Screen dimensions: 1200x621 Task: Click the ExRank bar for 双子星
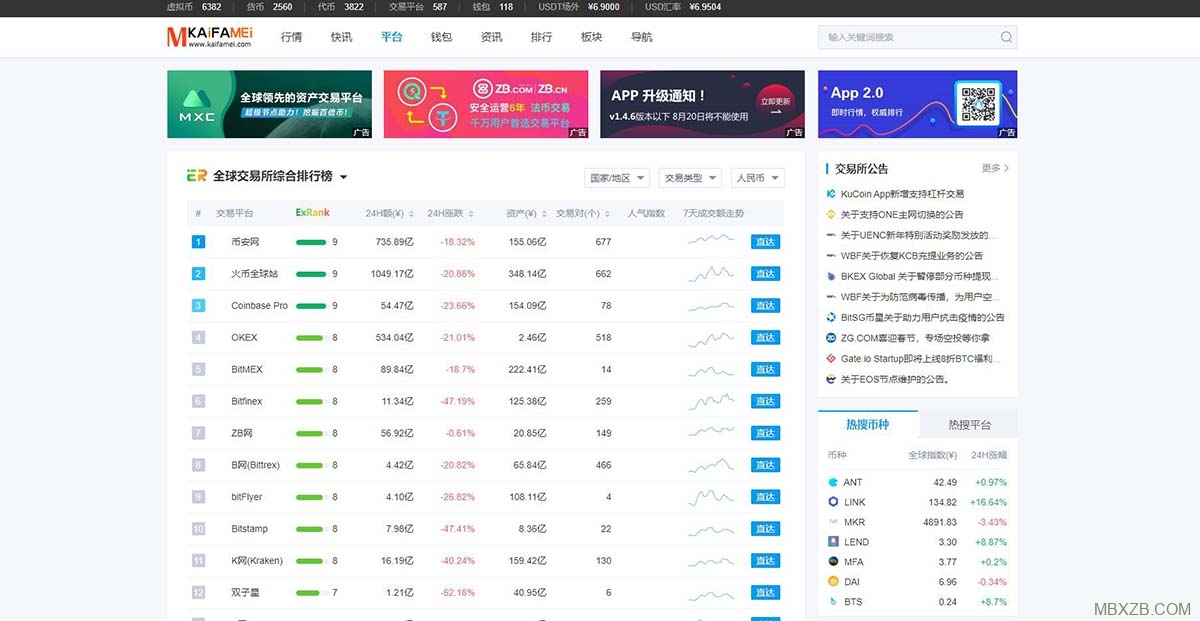pos(311,593)
